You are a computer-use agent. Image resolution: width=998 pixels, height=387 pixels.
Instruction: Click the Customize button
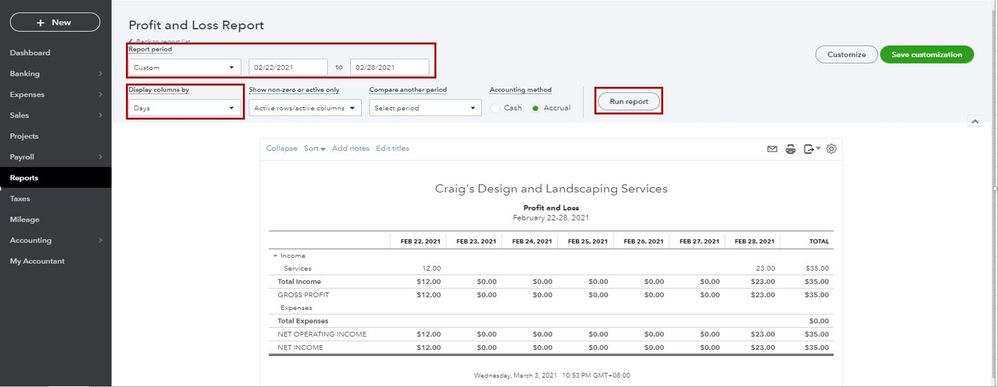(x=847, y=55)
